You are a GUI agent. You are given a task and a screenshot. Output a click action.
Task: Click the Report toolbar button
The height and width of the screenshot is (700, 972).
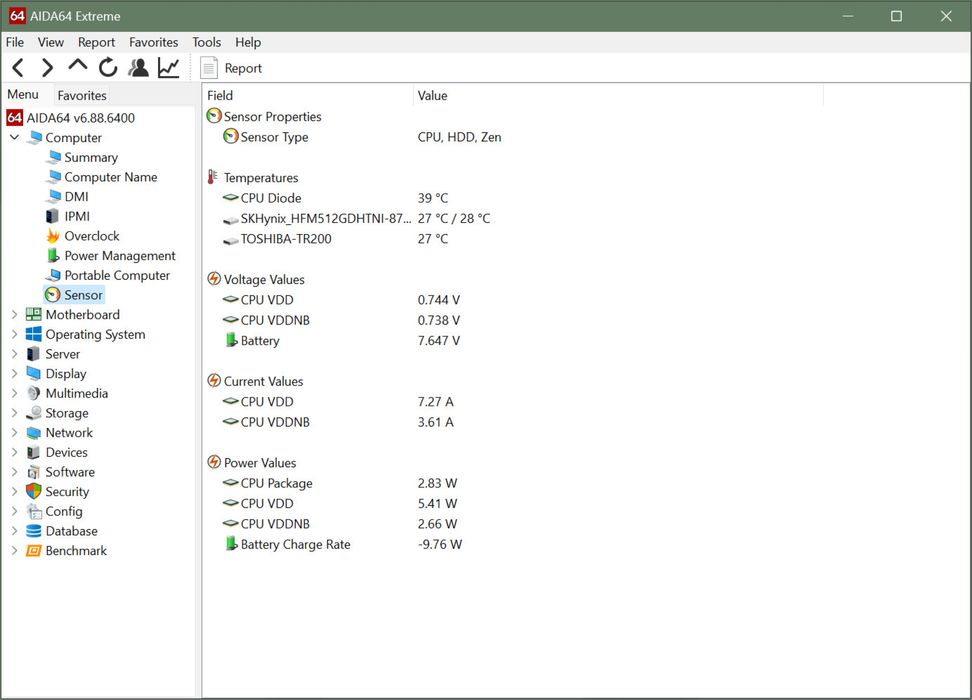[x=231, y=68]
